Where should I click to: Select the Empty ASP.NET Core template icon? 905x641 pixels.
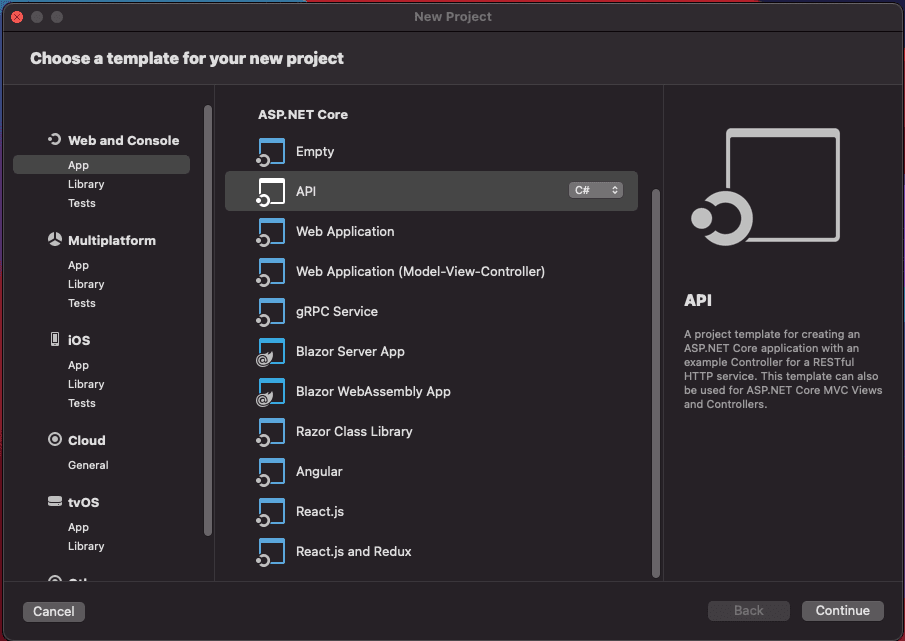(x=270, y=151)
